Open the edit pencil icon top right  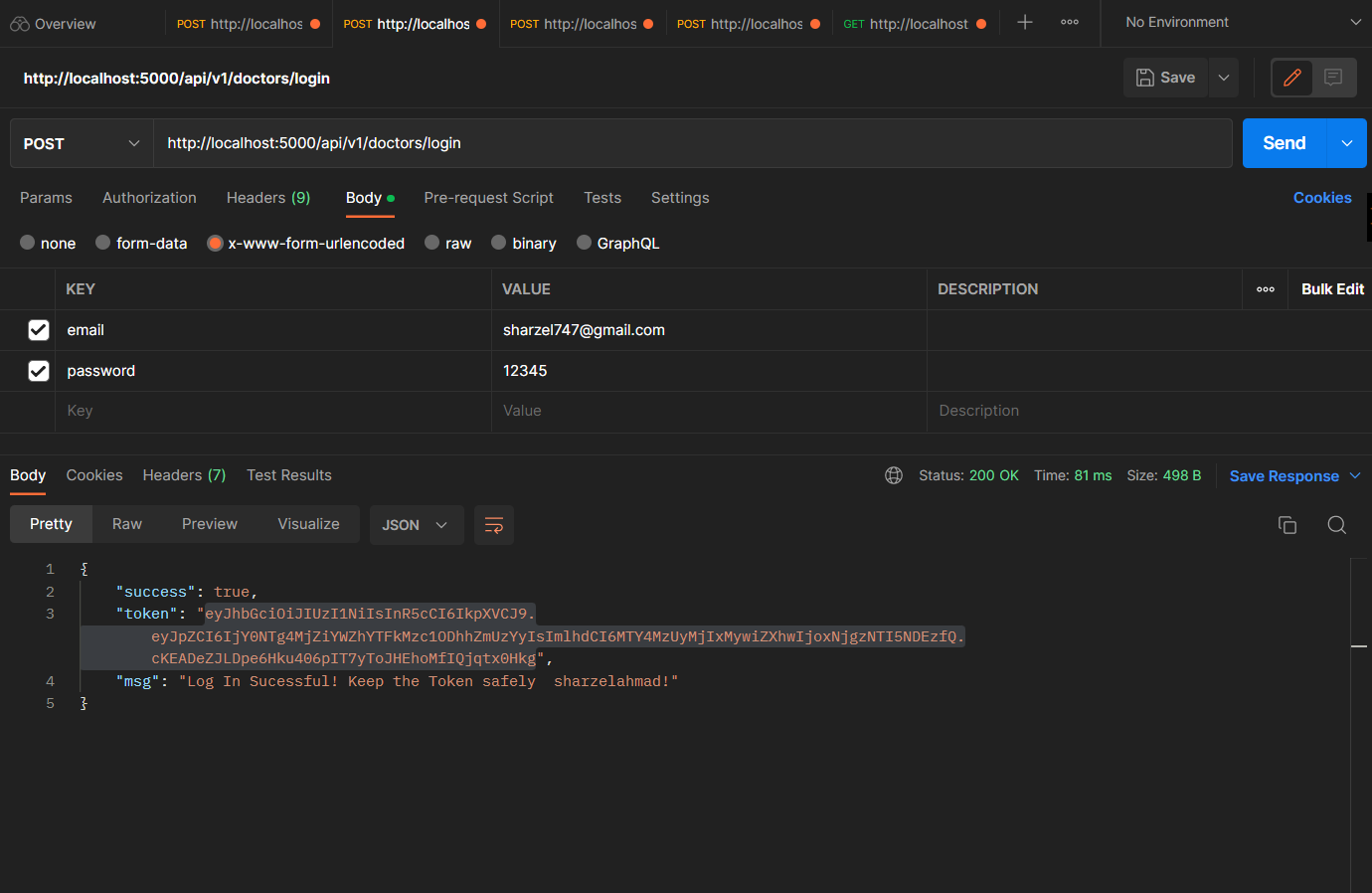1291,77
